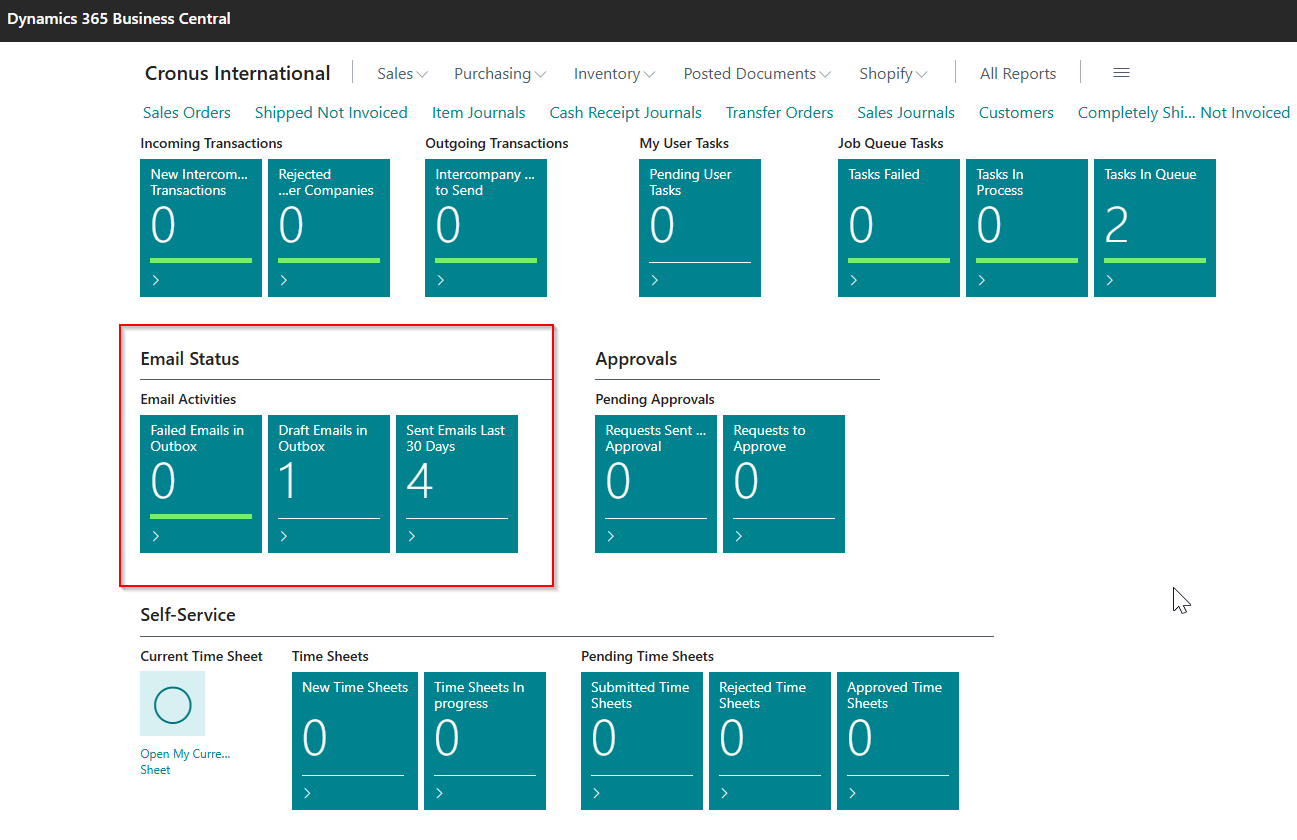Expand the Sales dropdown menu

point(402,74)
